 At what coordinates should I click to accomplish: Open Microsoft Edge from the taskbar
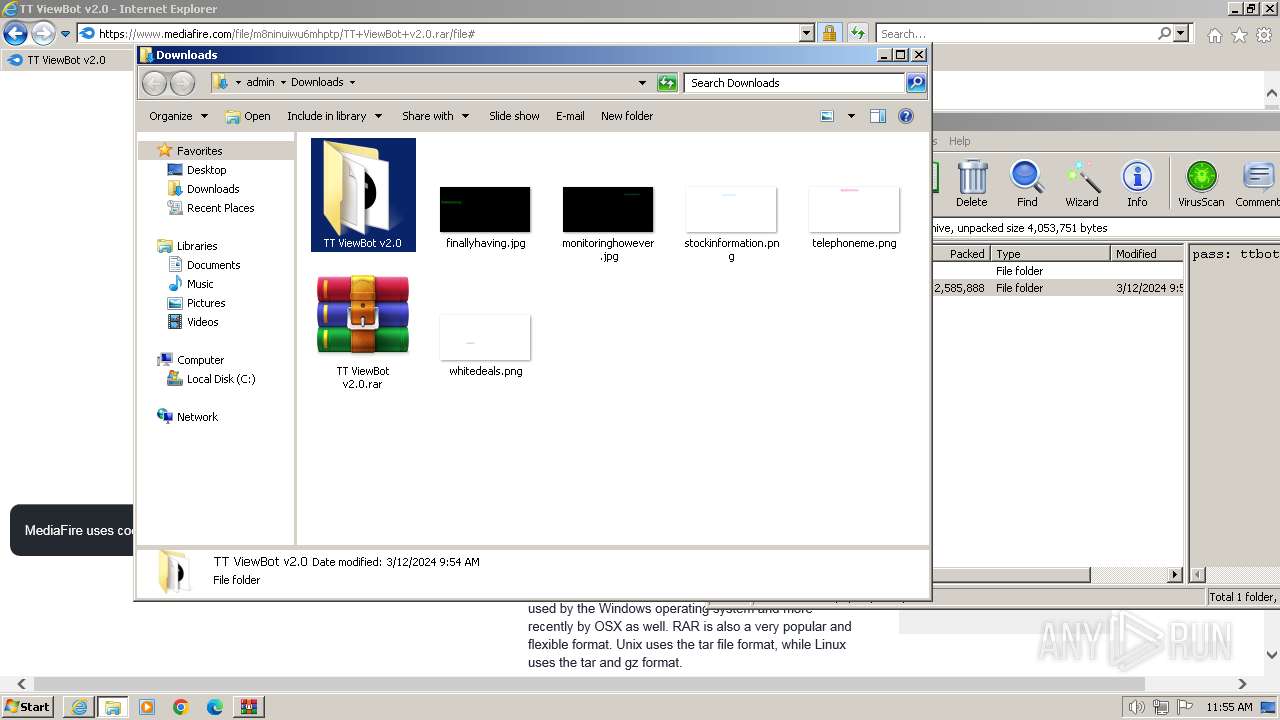coord(215,707)
